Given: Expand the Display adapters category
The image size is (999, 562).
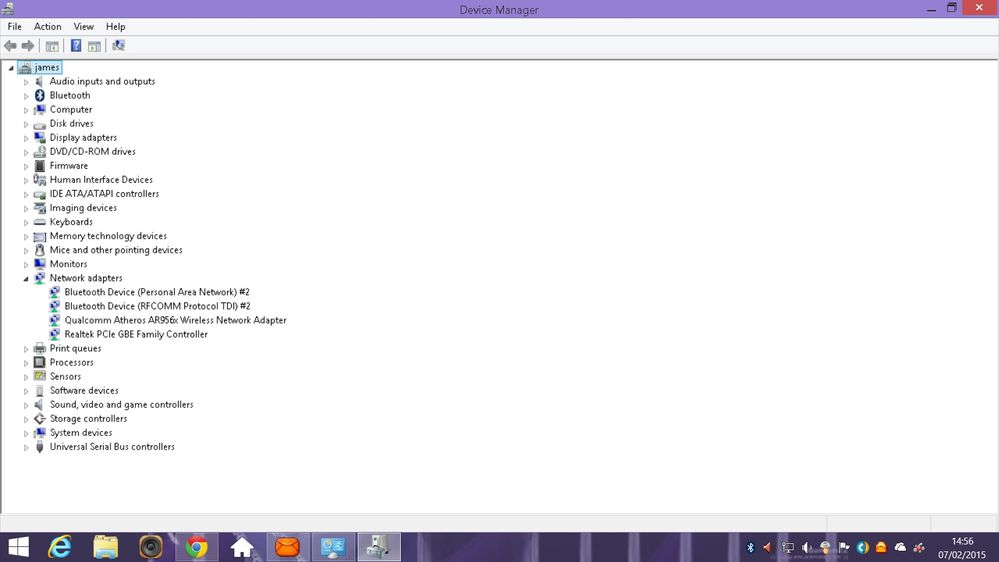Looking at the screenshot, I should click(26, 138).
